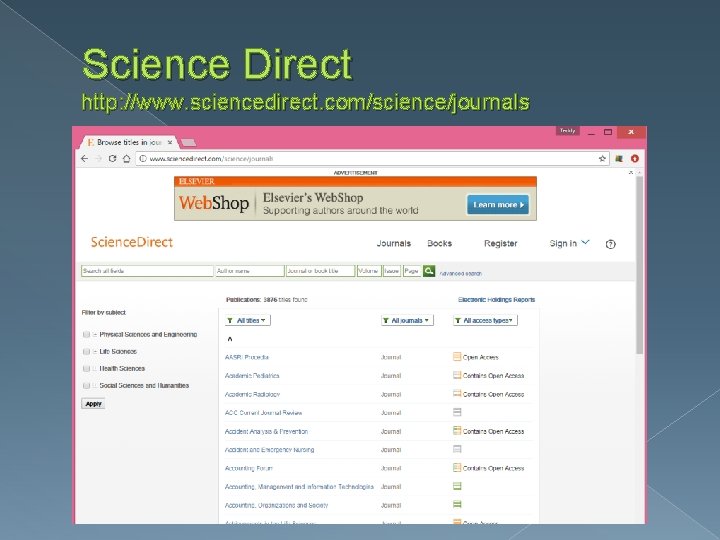Open the Academic Radiology journal link

[x=252, y=394]
